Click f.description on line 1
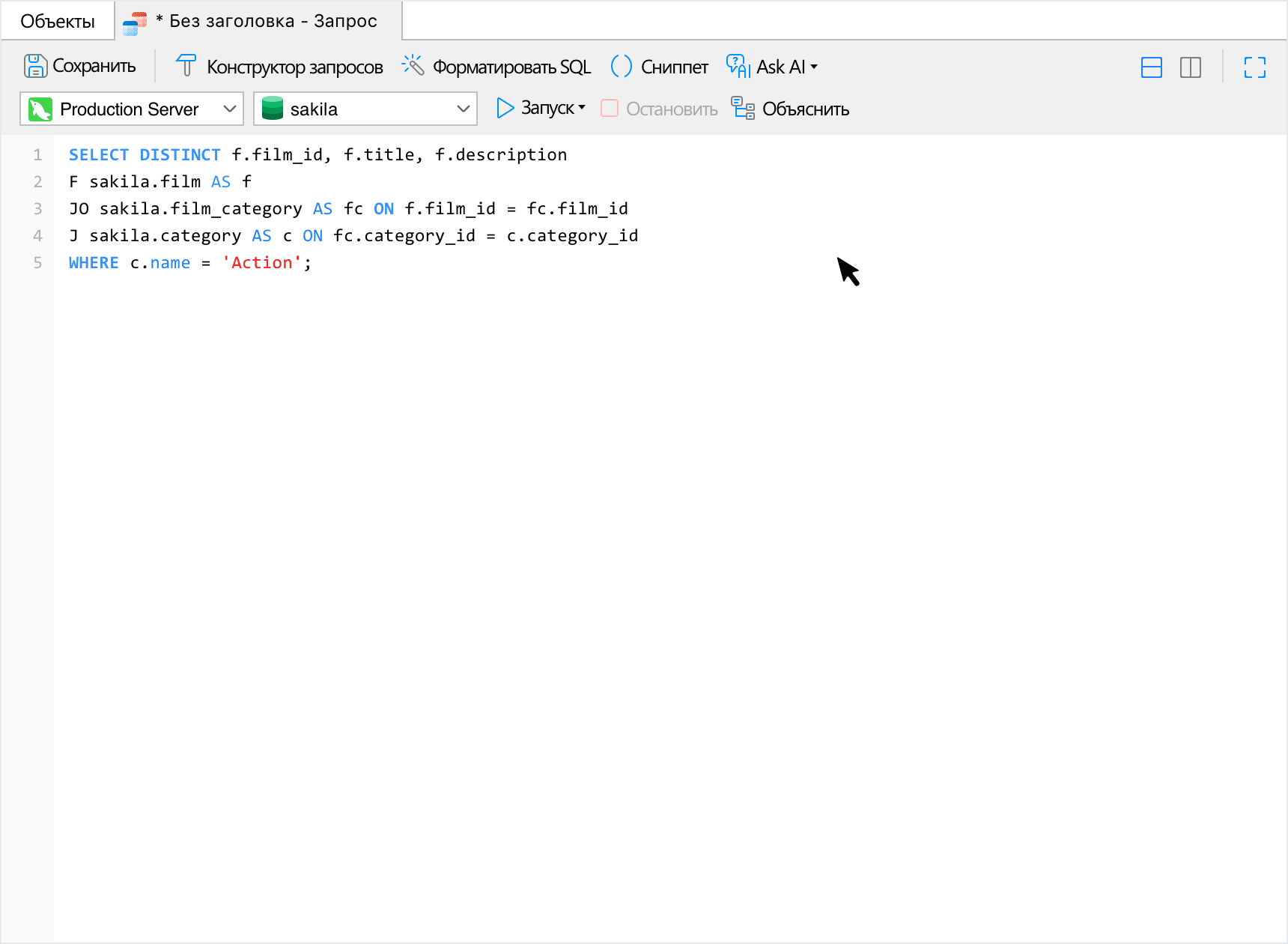Viewport: 1288px width, 944px height. coord(501,154)
